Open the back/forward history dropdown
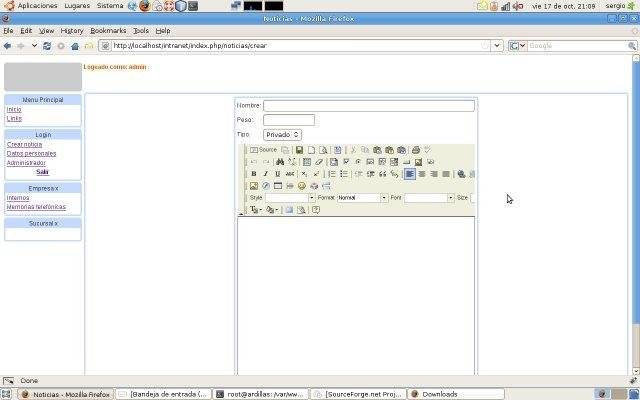640x400 pixels. (34, 46)
